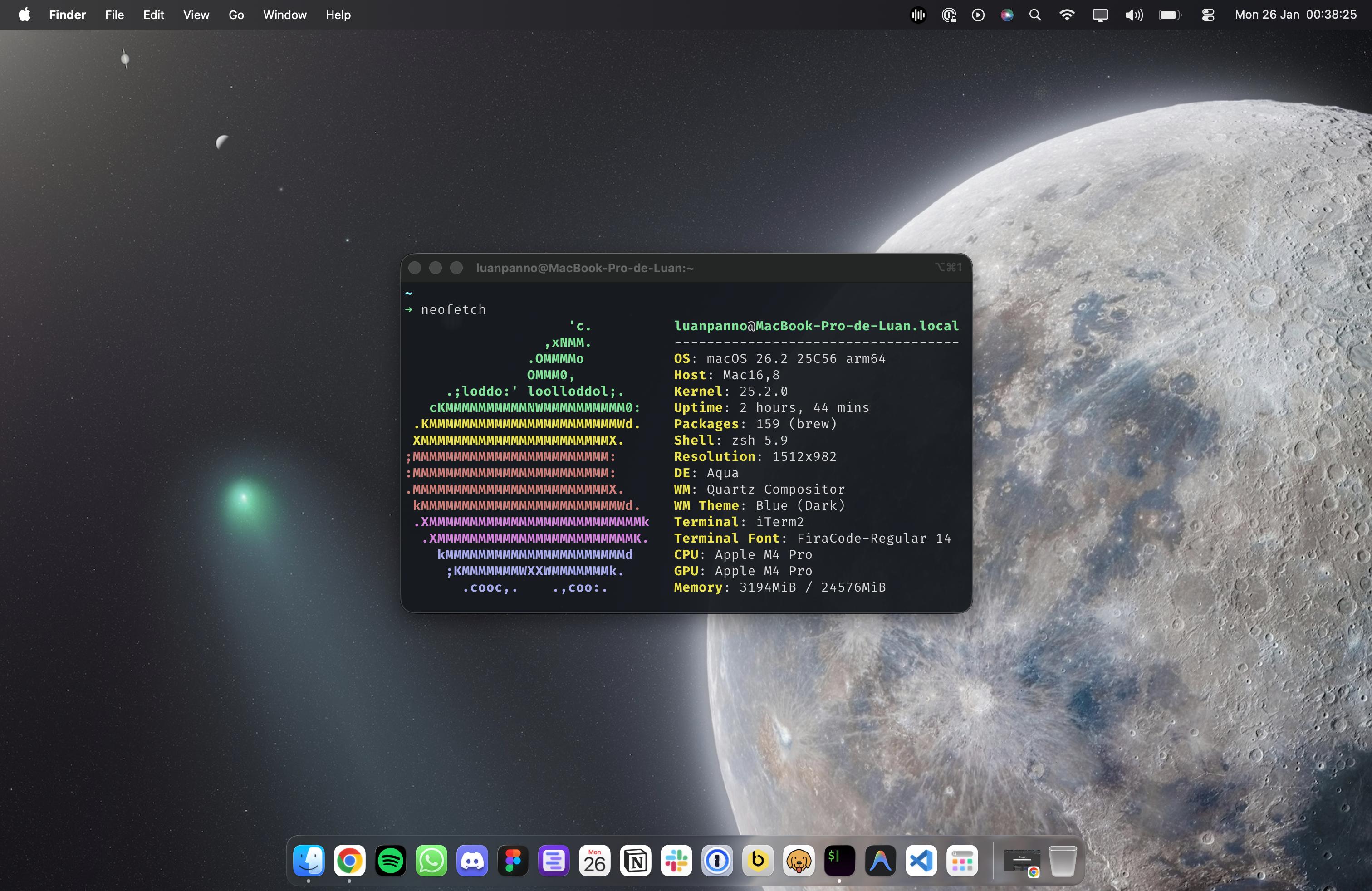1372x891 pixels.
Task: Click the date and time clock
Action: point(1295,15)
